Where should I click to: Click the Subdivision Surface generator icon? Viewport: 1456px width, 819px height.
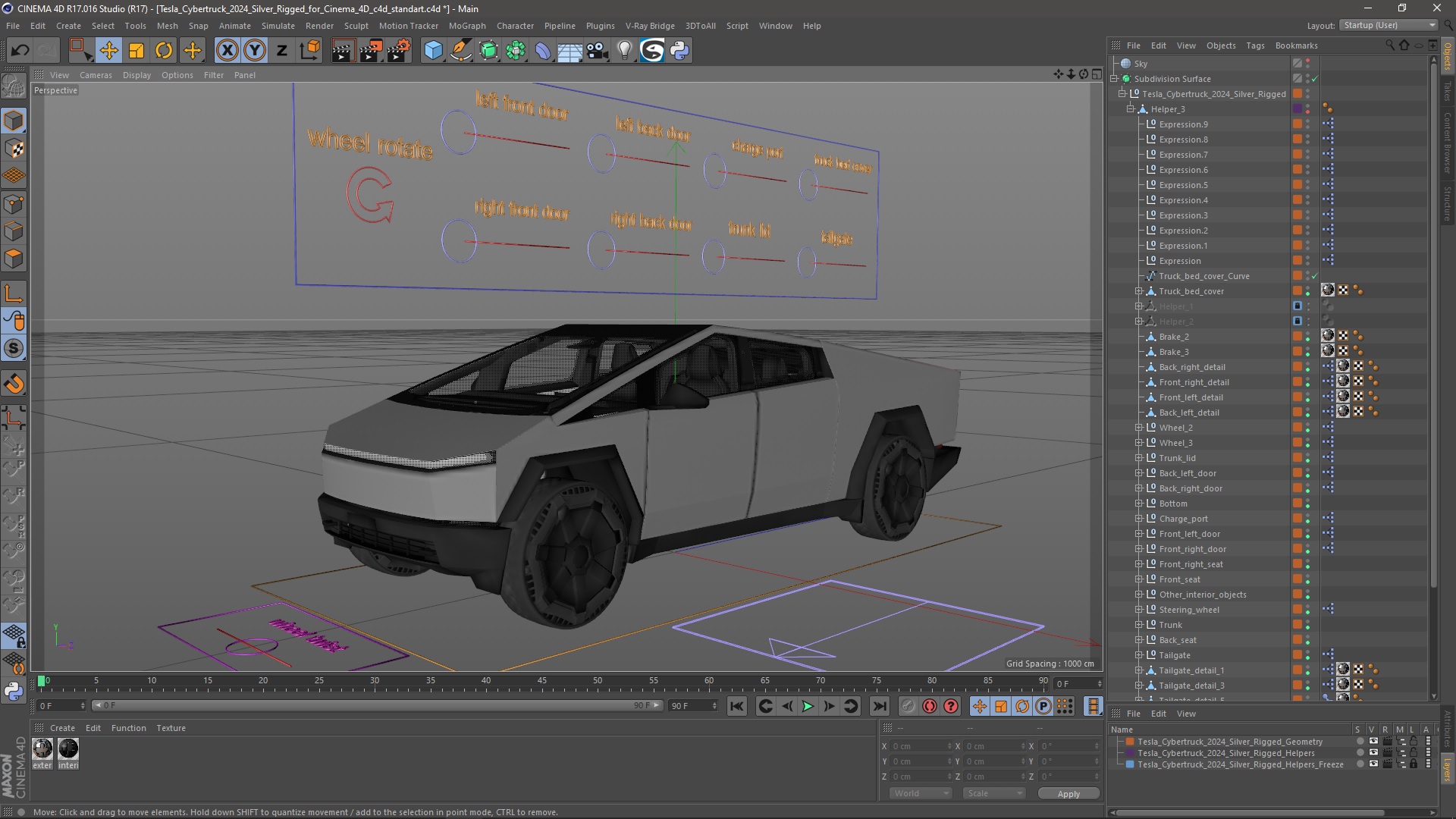tap(488, 51)
